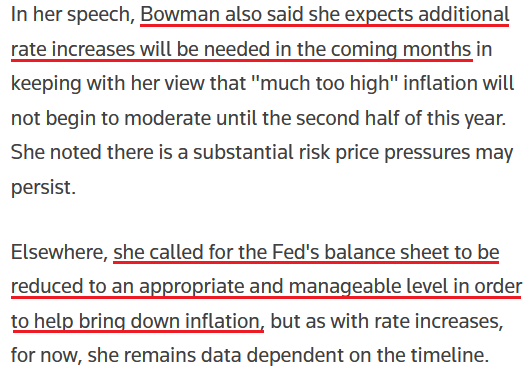Click the underlined name "Bowman"

click(x=180, y=15)
